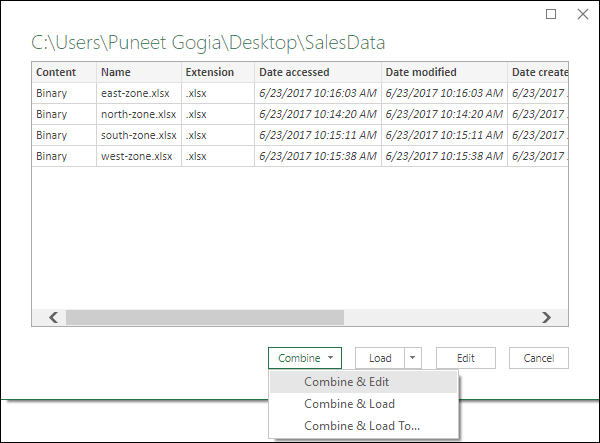Select the Date created column header
Image resolution: width=600 pixels, height=443 pixels.
click(538, 72)
